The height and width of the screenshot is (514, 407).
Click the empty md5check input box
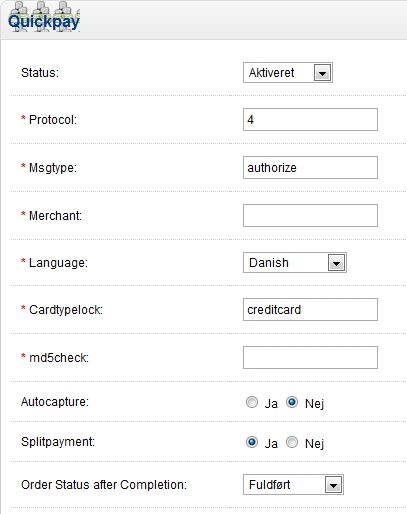(x=310, y=357)
